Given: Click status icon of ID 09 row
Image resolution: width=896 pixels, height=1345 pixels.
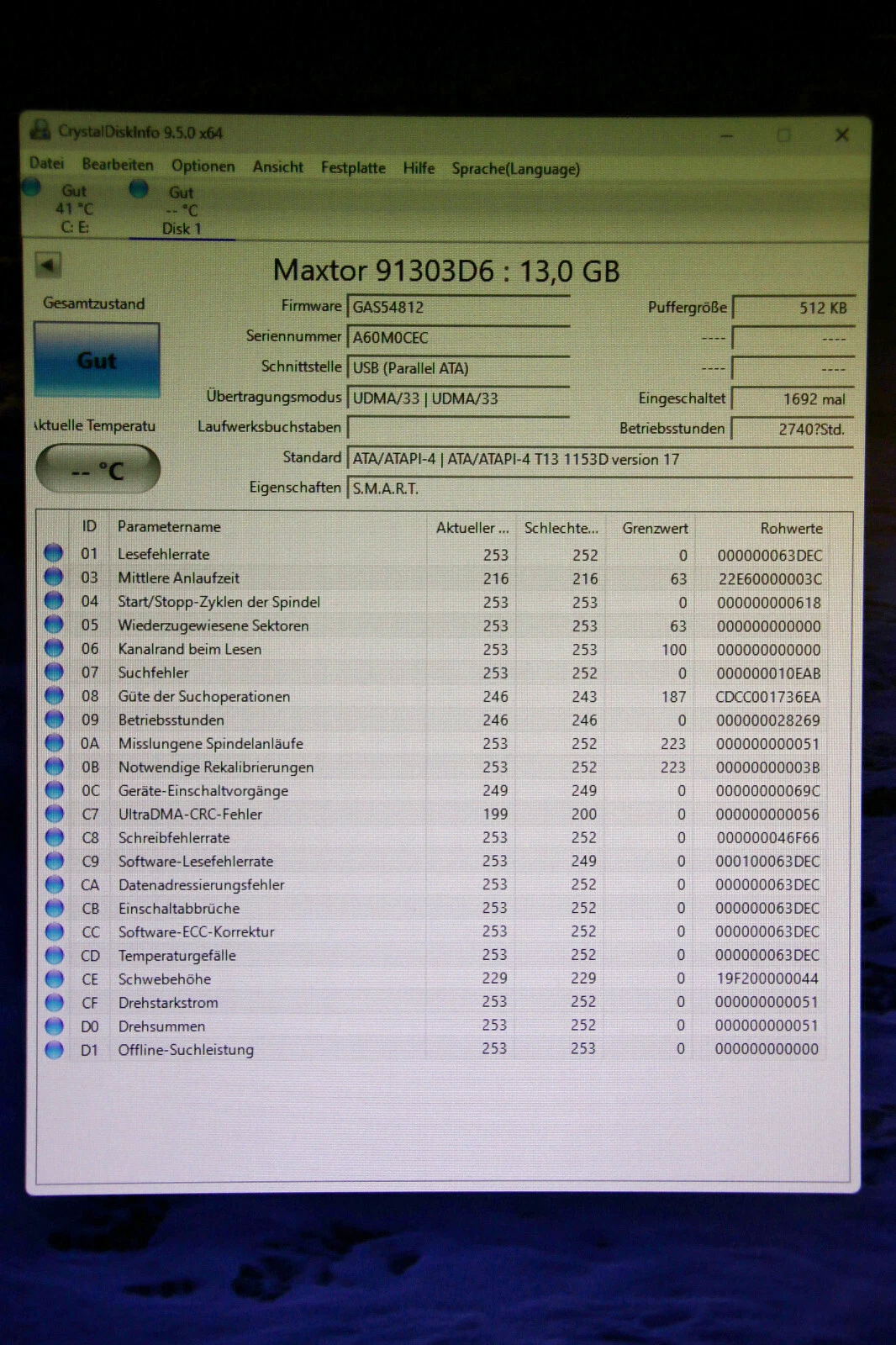Looking at the screenshot, I should (54, 719).
